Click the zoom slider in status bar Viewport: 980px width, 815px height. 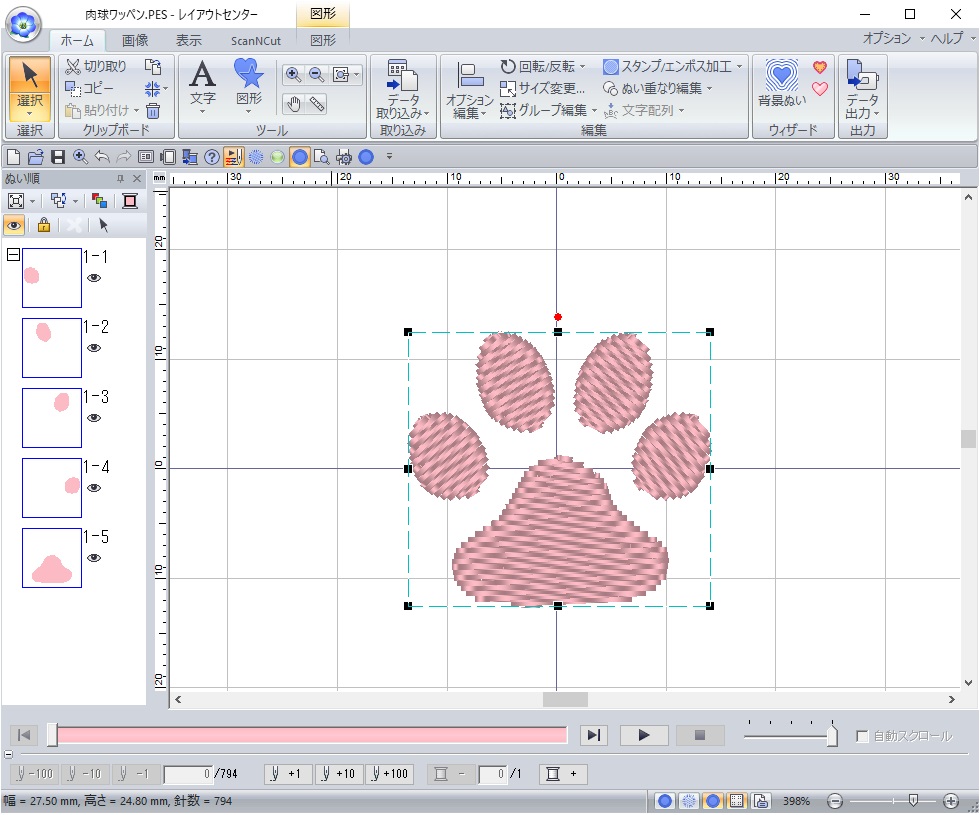(x=912, y=801)
